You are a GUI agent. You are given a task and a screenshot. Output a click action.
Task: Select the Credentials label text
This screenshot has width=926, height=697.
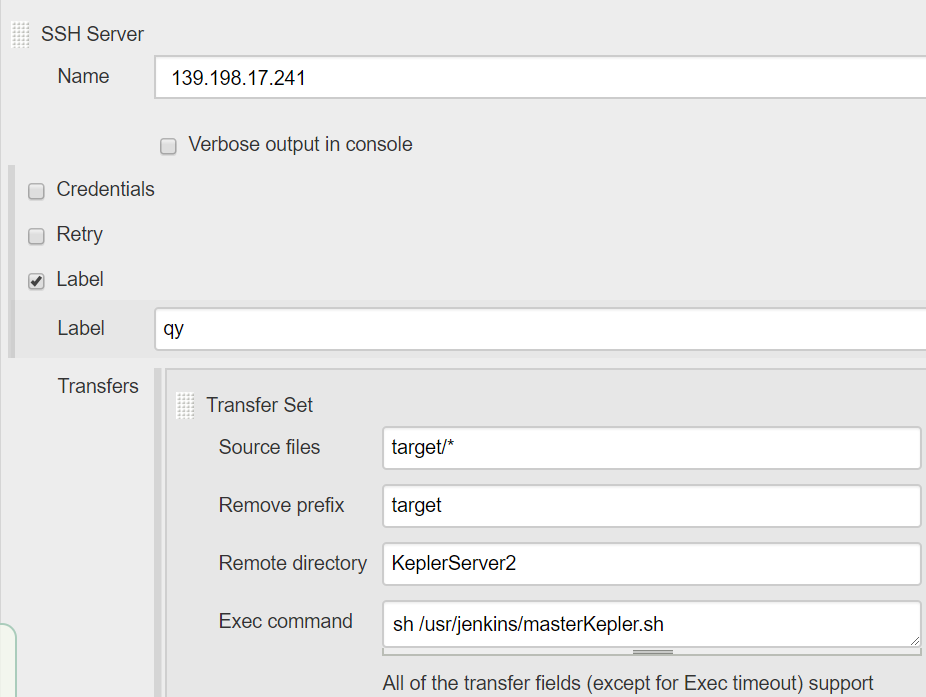tap(105, 189)
